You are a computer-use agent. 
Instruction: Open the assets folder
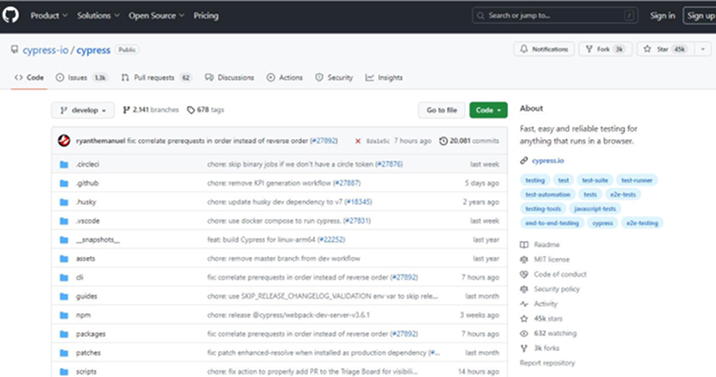tap(85, 258)
